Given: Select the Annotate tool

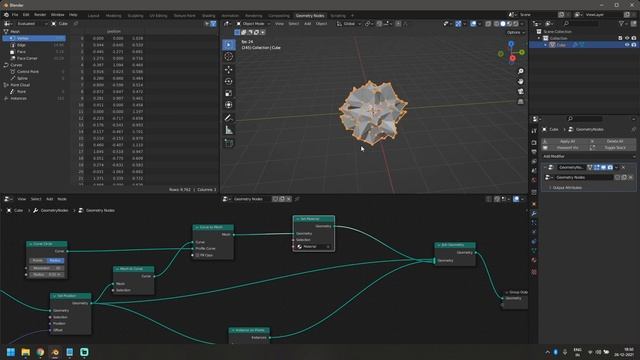Looking at the screenshot, I should pos(229,118).
